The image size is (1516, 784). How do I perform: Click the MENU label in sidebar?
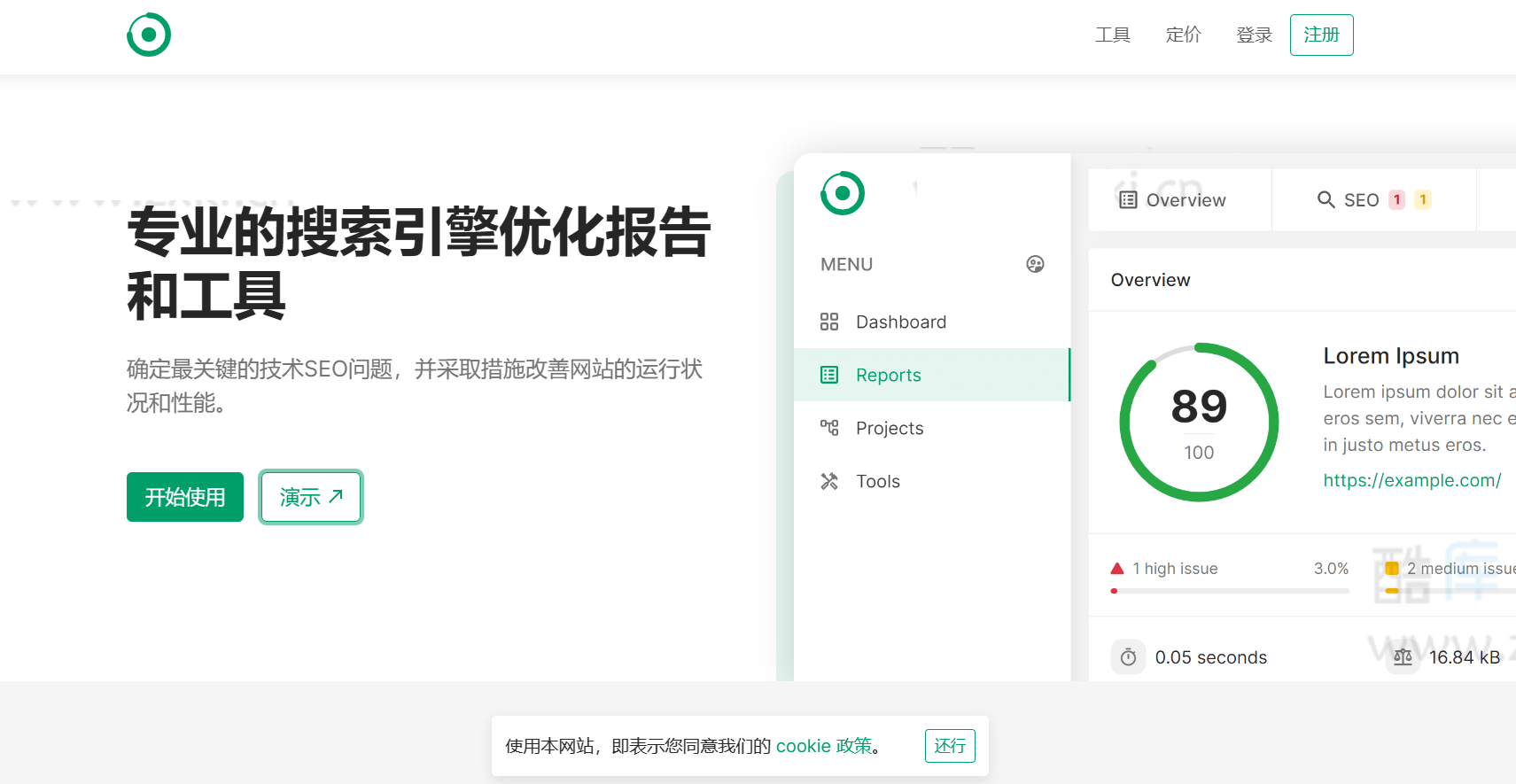(x=846, y=264)
